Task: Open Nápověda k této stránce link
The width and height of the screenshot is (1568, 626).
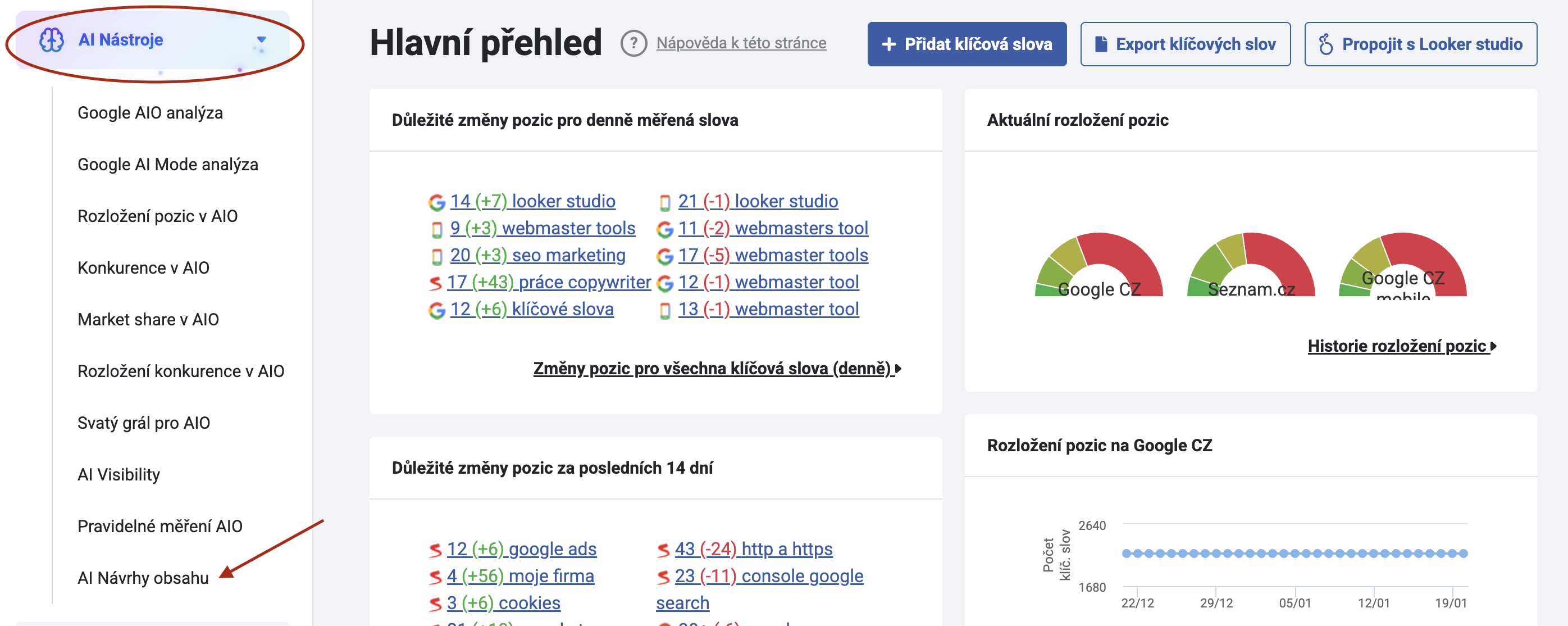Action: click(741, 43)
